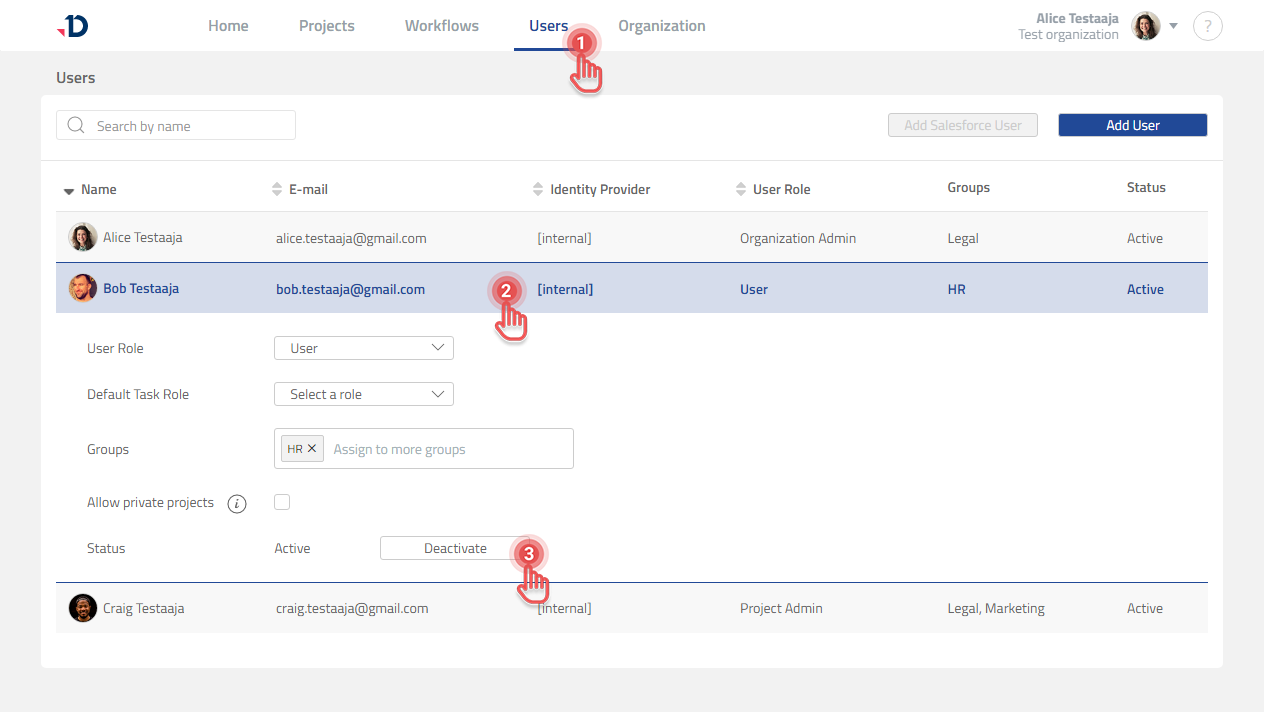
Task: Sort users by Name column arrow
Action: point(69,190)
